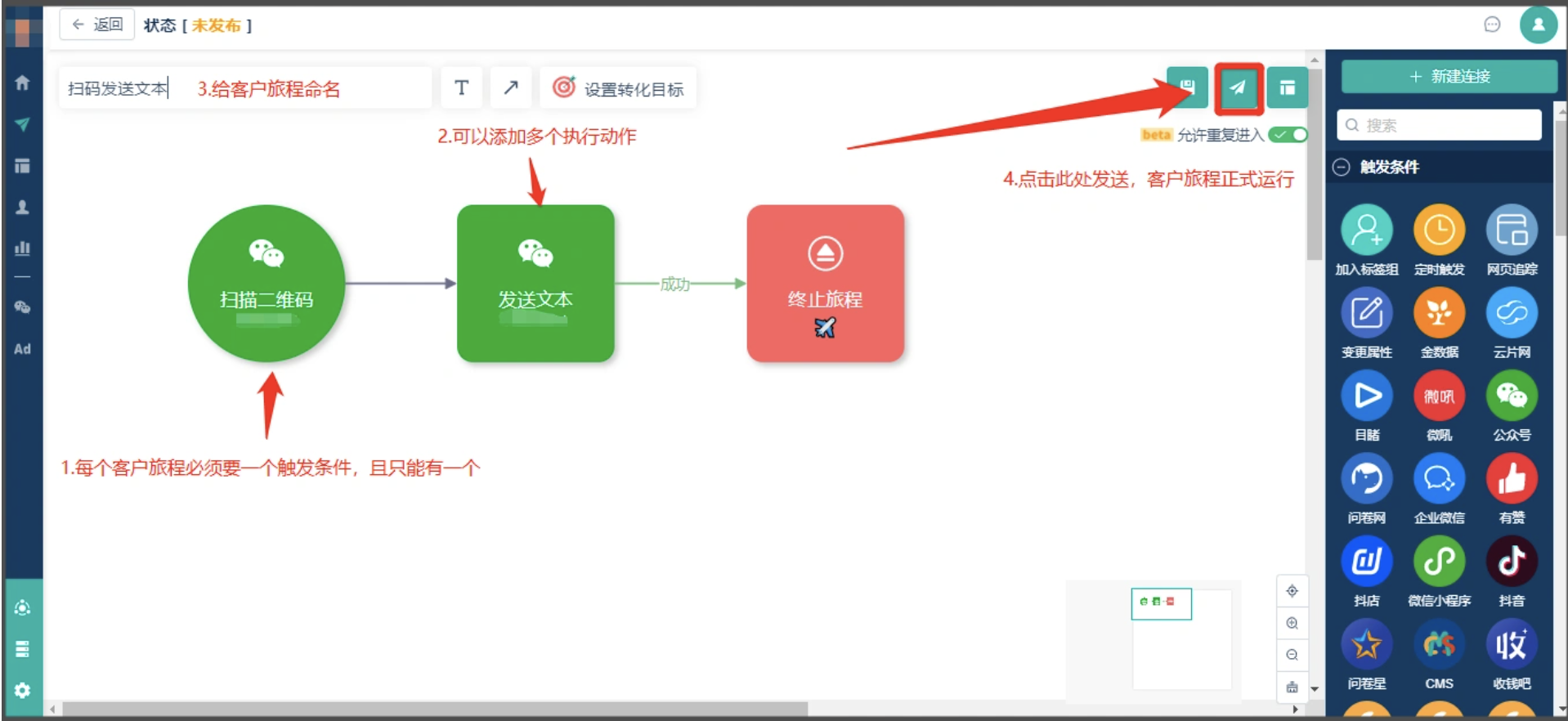This screenshot has width=1568, height=721.
Task: Open the contacts person icon in sidebar
Action: click(22, 208)
